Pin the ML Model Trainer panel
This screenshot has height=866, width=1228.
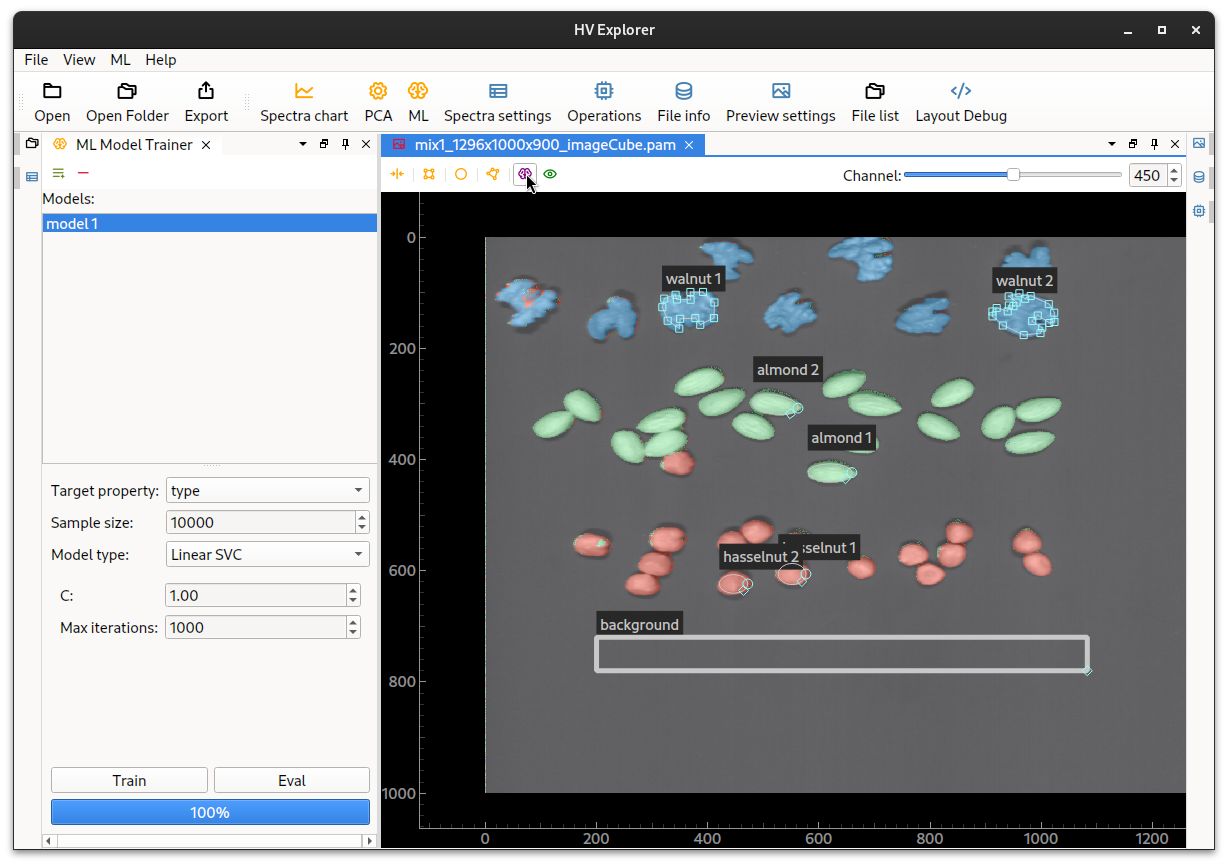[346, 144]
